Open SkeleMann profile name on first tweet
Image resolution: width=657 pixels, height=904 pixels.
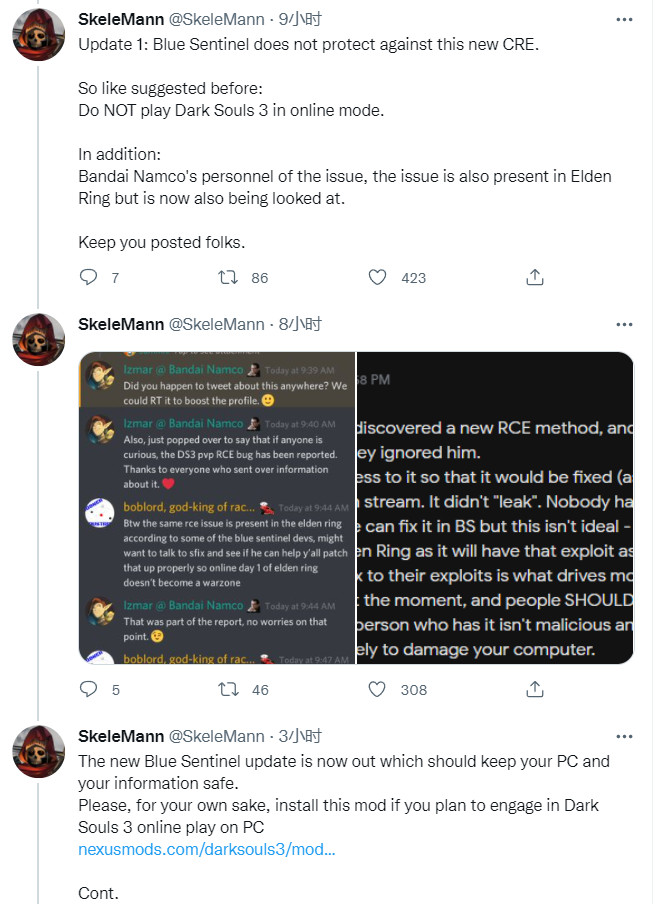click(x=121, y=20)
